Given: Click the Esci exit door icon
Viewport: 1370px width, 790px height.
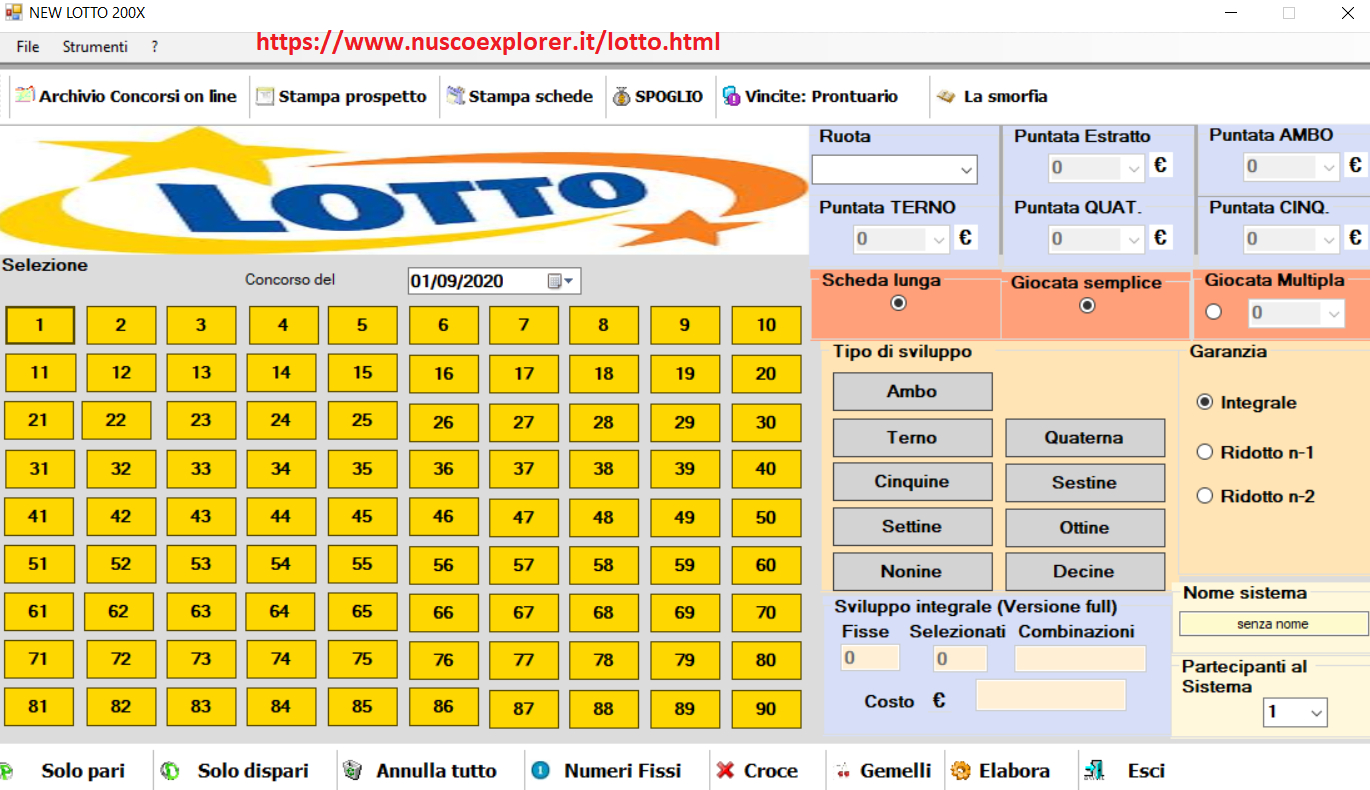Looking at the screenshot, I should pyautogui.click(x=1094, y=771).
